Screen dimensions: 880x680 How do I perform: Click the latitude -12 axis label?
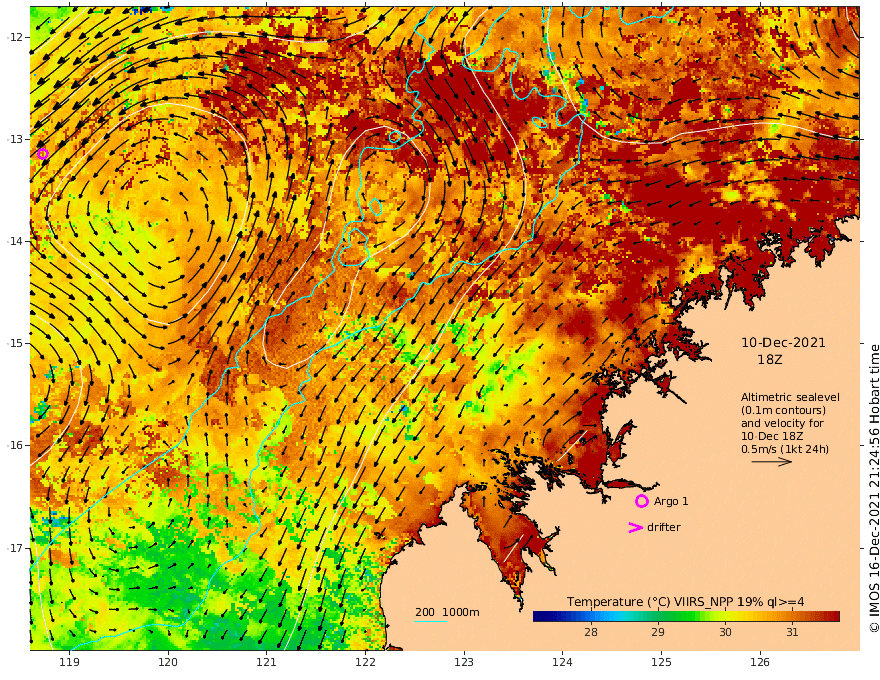16,37
